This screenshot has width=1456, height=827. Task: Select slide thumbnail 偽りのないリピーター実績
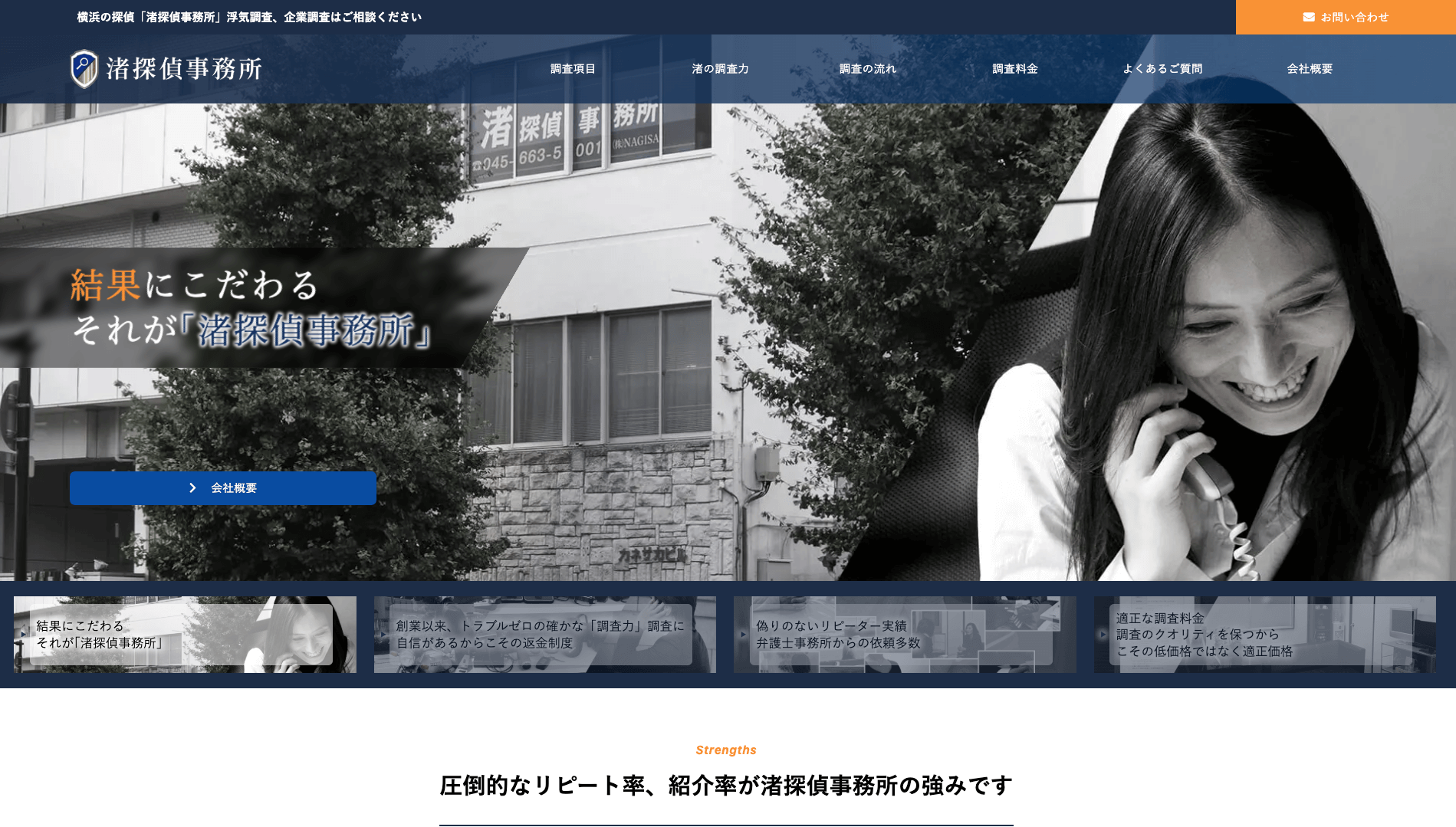905,635
